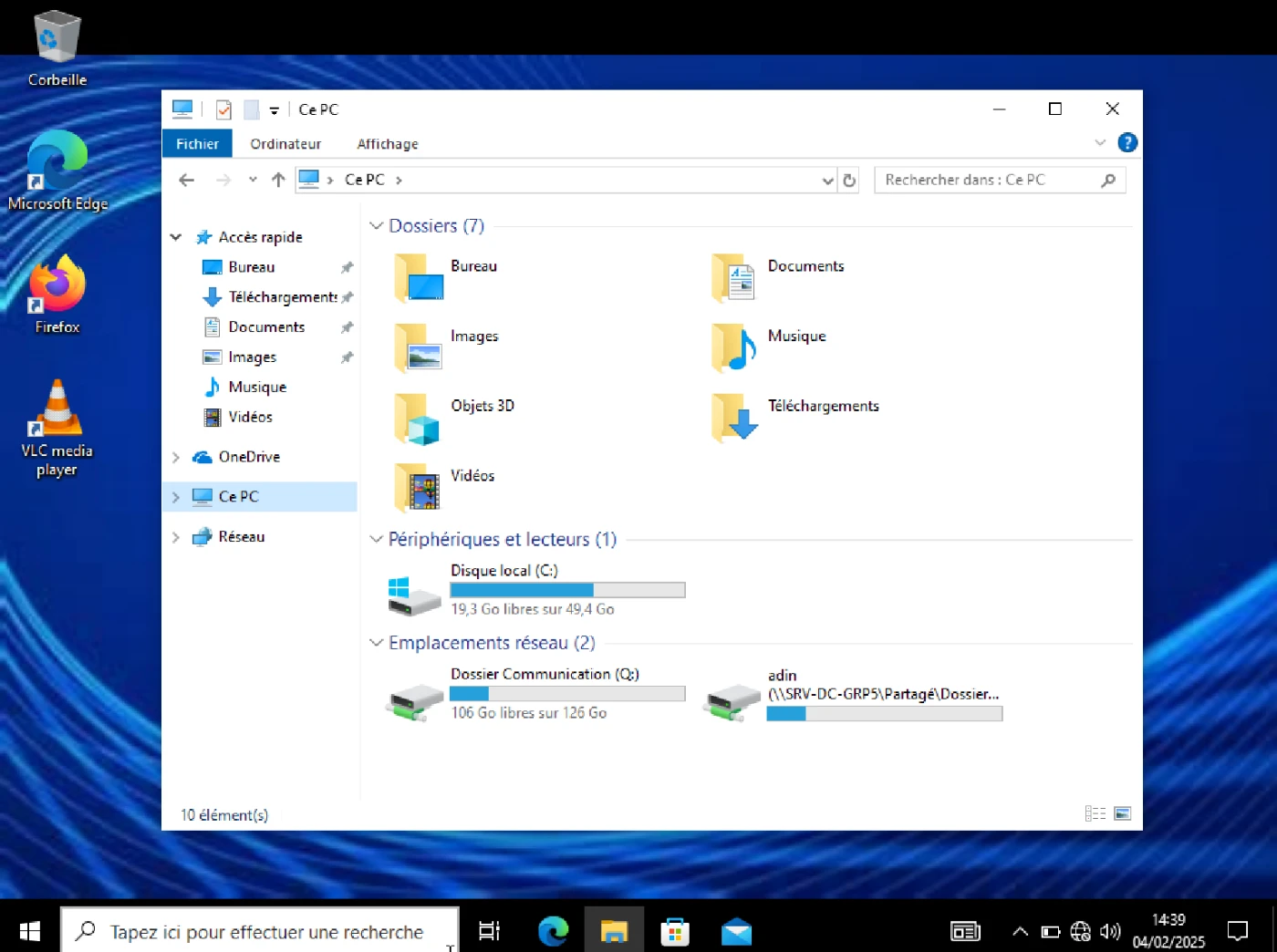Select the Firefox desktop shortcut
This screenshot has width=1277, height=952.
(x=57, y=295)
